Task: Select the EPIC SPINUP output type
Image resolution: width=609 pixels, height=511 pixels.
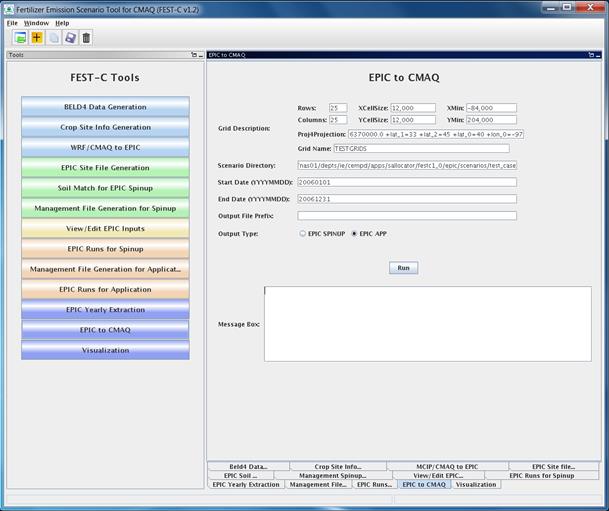Action: (303, 234)
